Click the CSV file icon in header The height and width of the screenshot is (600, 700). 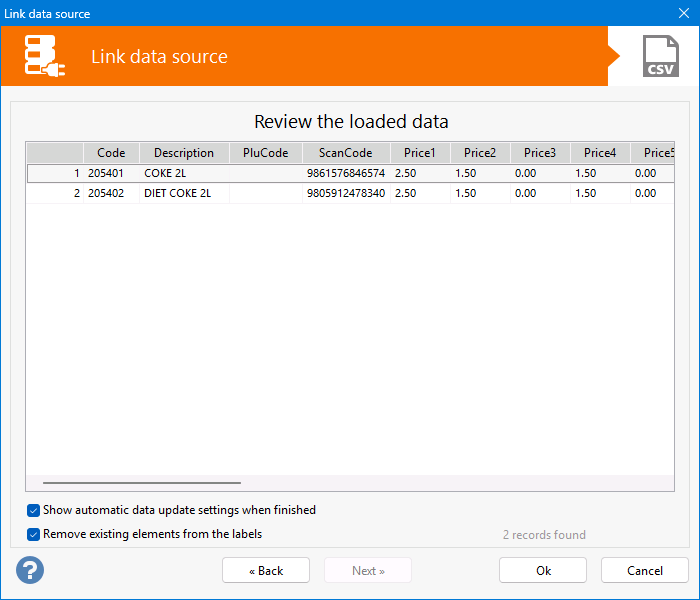pos(660,56)
